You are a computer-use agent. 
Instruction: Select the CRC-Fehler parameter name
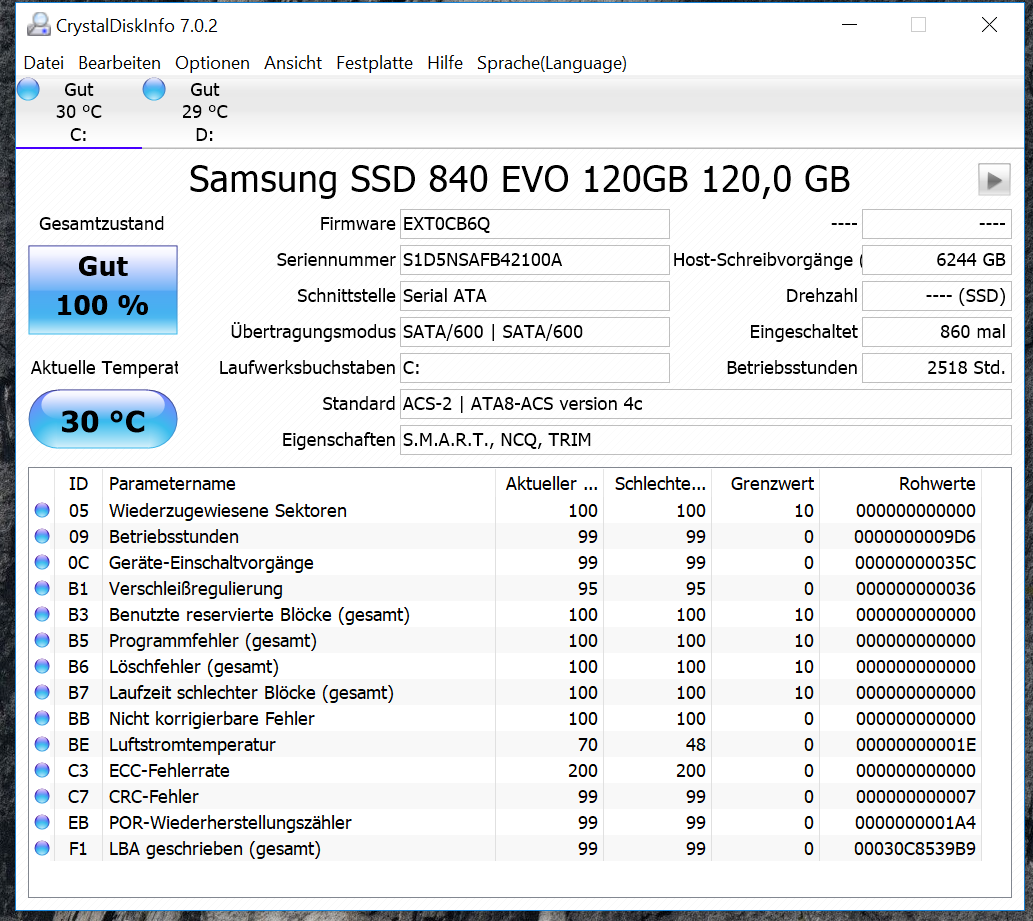pyautogui.click(x=154, y=796)
